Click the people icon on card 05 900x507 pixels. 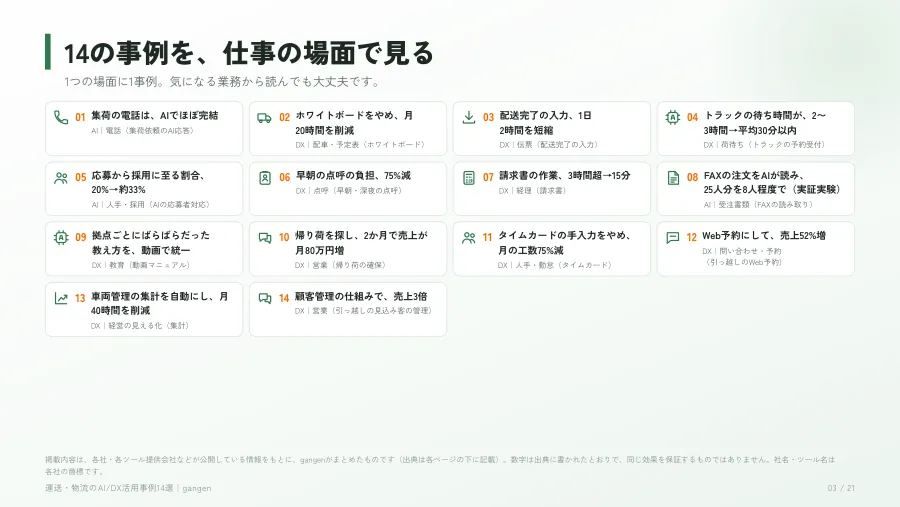(x=61, y=178)
